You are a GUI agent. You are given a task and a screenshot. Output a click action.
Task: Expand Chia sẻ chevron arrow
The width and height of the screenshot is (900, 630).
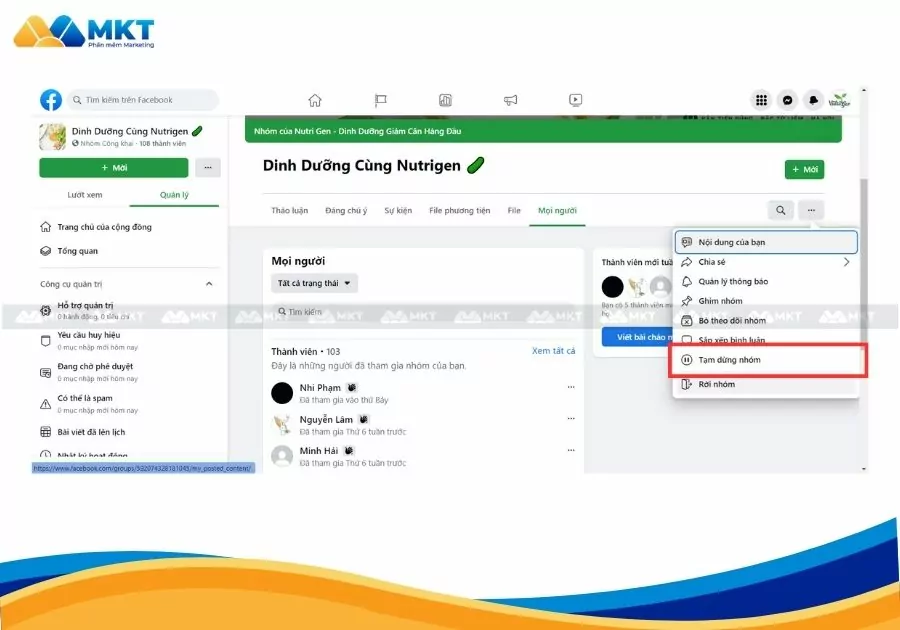(846, 262)
